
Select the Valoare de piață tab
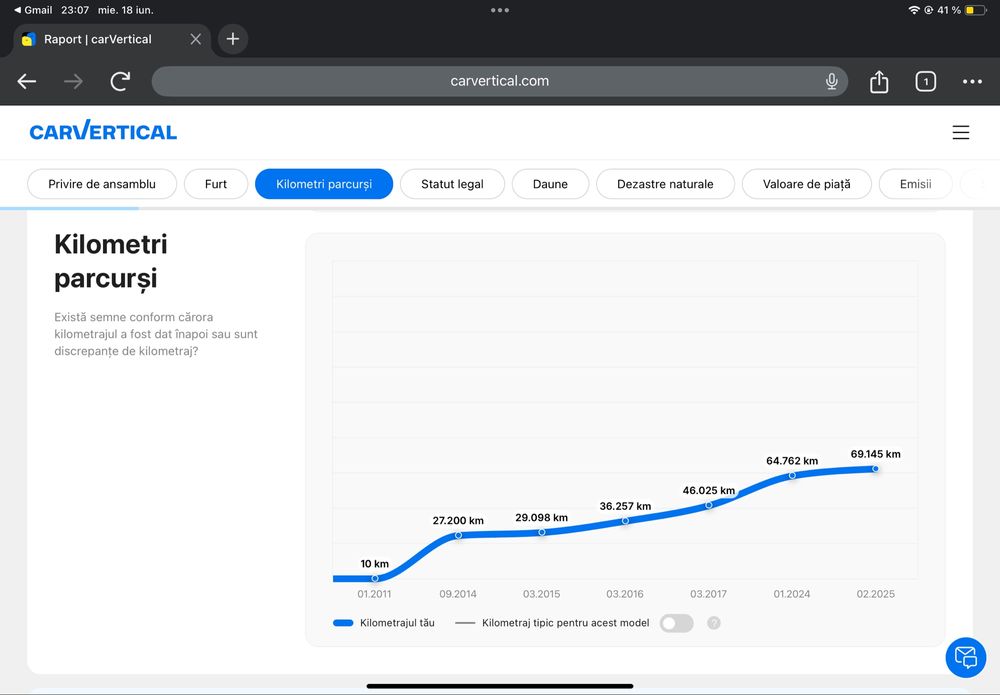tap(807, 184)
